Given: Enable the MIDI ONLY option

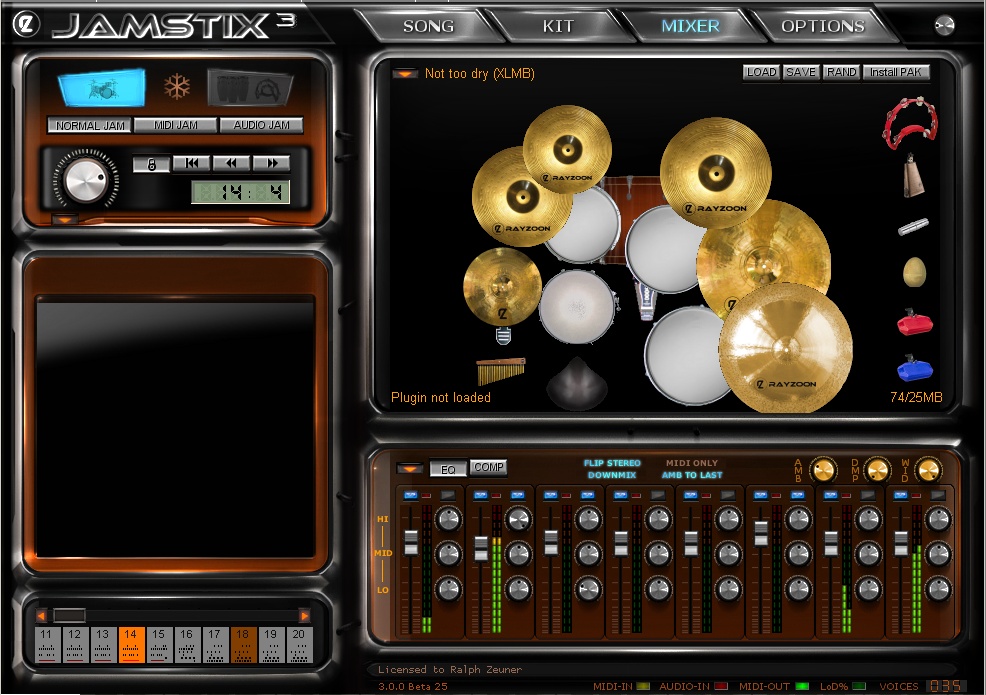Looking at the screenshot, I should [692, 463].
